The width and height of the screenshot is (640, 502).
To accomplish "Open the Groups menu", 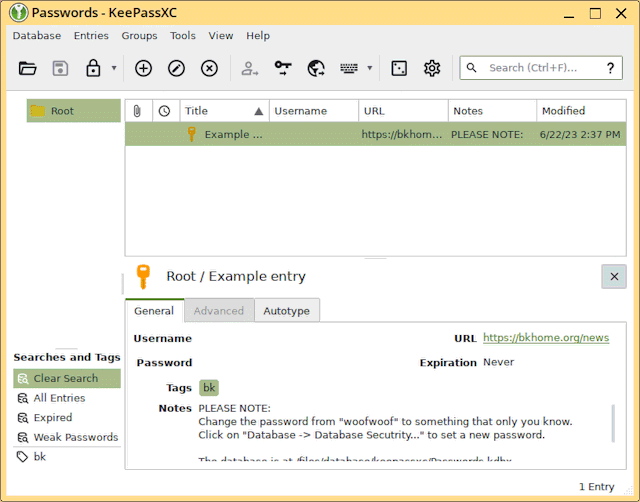I will [139, 36].
